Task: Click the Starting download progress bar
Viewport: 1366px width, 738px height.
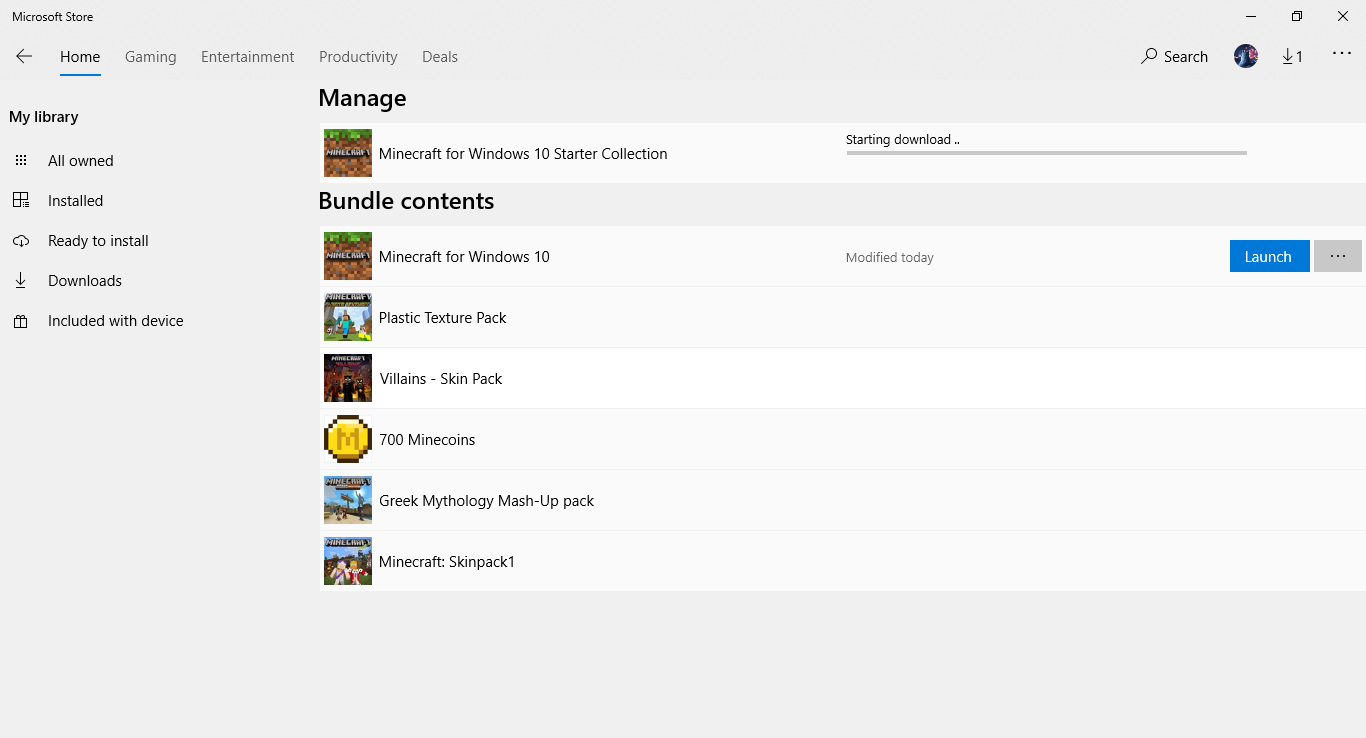Action: pos(1046,153)
